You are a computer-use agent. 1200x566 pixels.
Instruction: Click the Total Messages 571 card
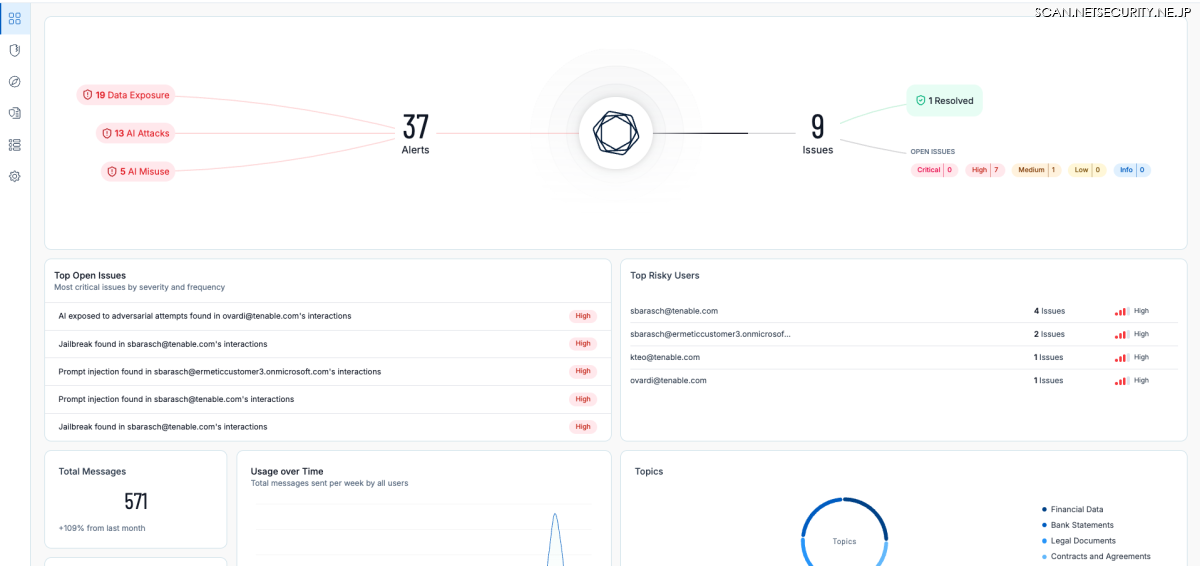pos(136,499)
